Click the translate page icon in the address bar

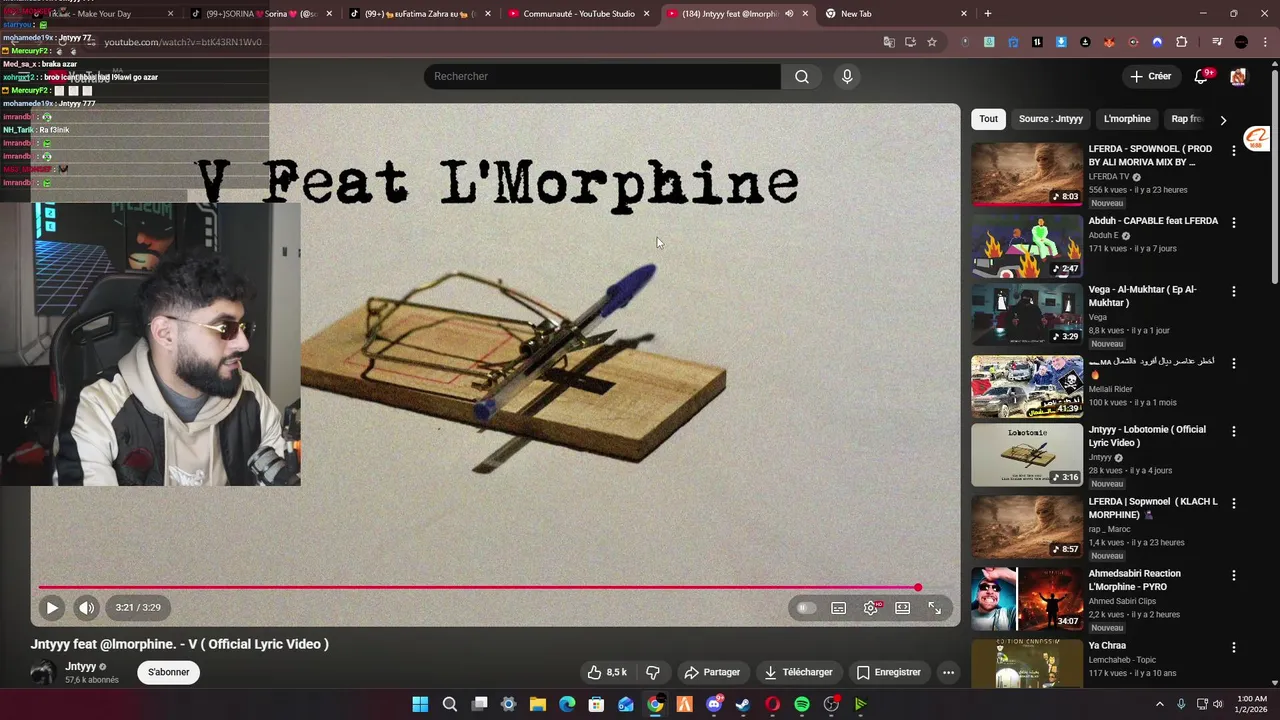(x=889, y=42)
